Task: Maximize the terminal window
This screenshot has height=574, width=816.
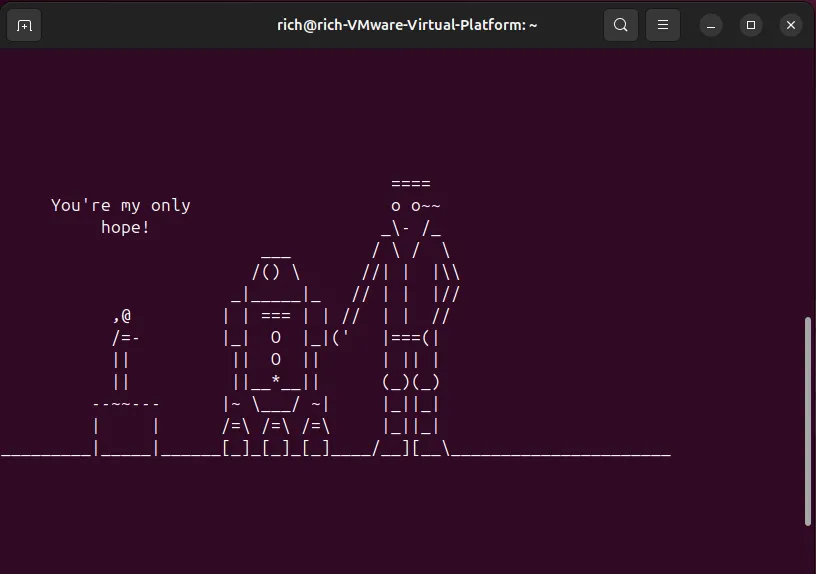Action: 751,25
